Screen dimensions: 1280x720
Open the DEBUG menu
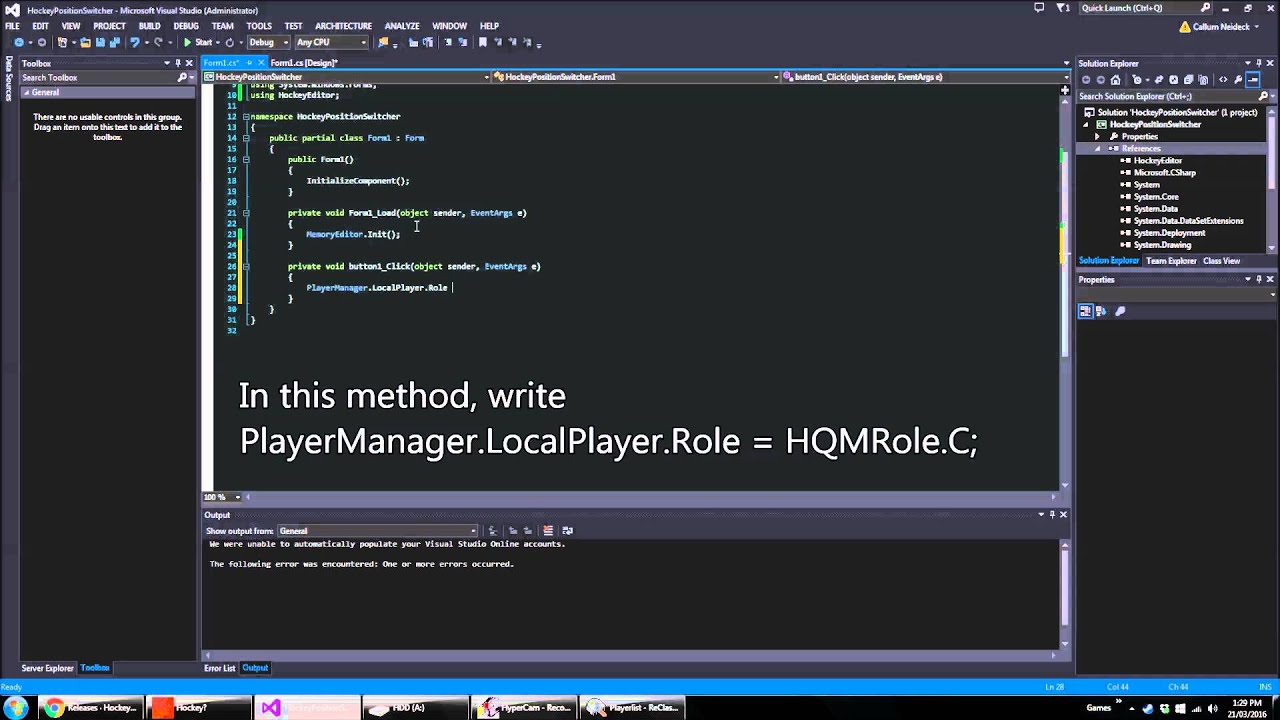186,26
